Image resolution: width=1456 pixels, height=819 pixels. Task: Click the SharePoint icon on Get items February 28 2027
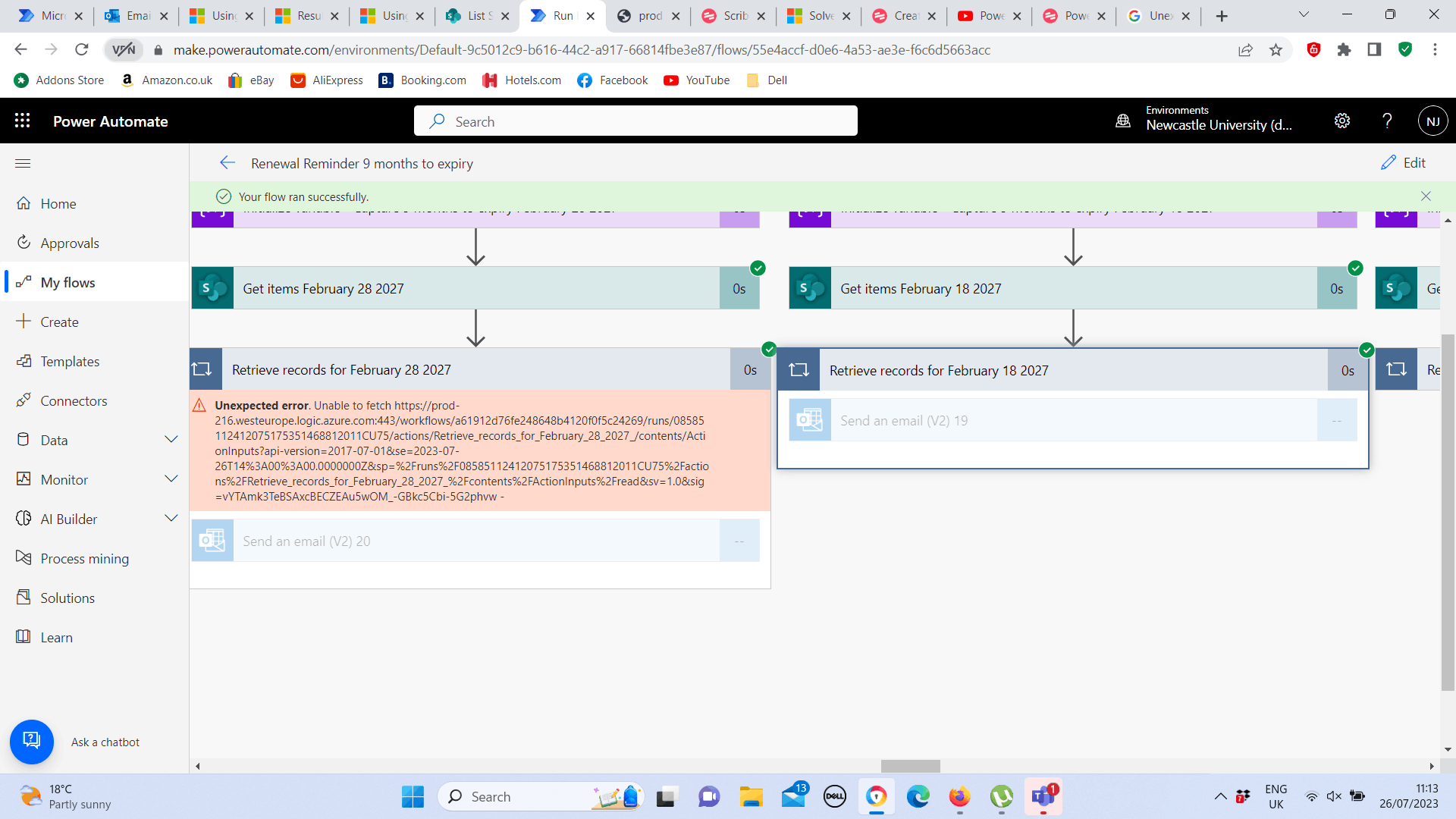pyautogui.click(x=212, y=288)
